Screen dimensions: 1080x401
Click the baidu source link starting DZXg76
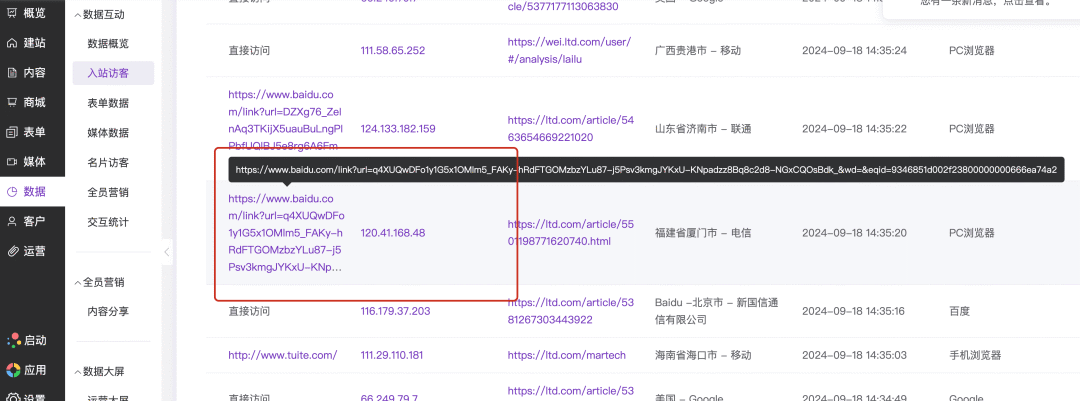click(285, 120)
